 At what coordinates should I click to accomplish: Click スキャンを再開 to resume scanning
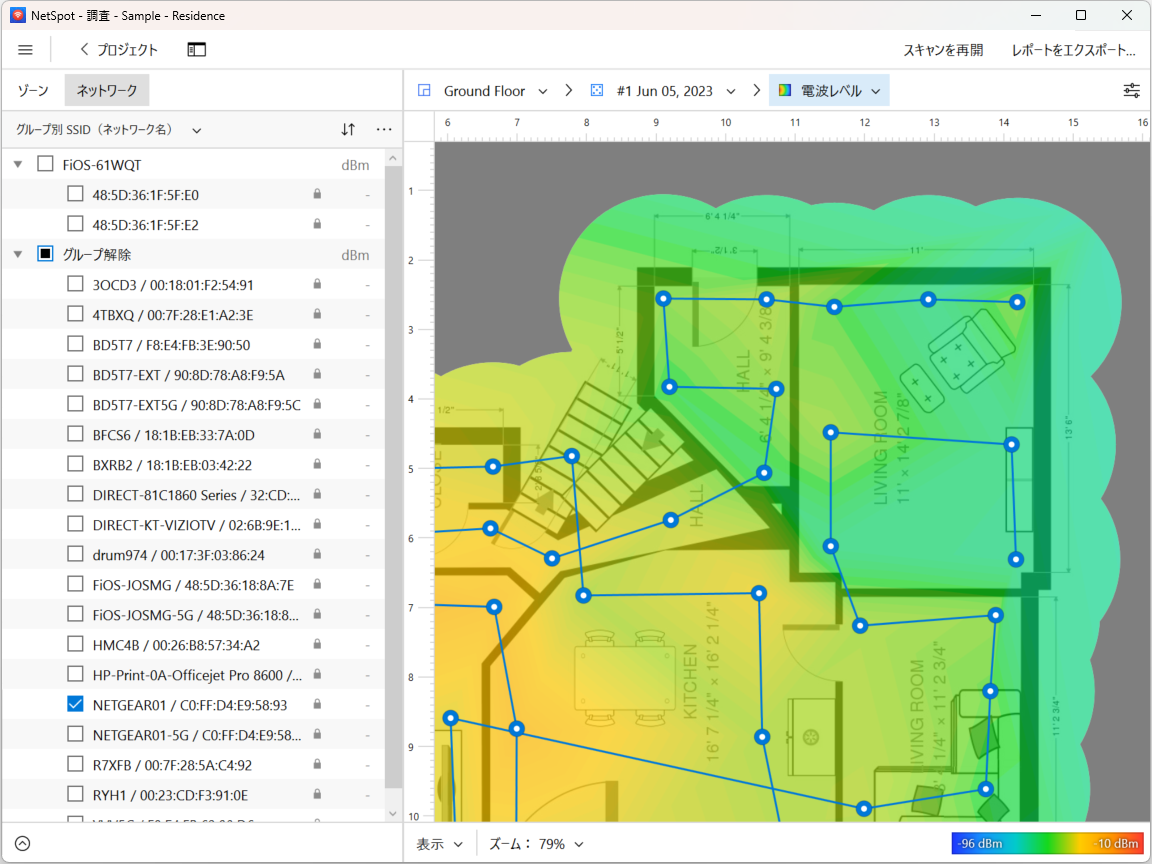[943, 50]
